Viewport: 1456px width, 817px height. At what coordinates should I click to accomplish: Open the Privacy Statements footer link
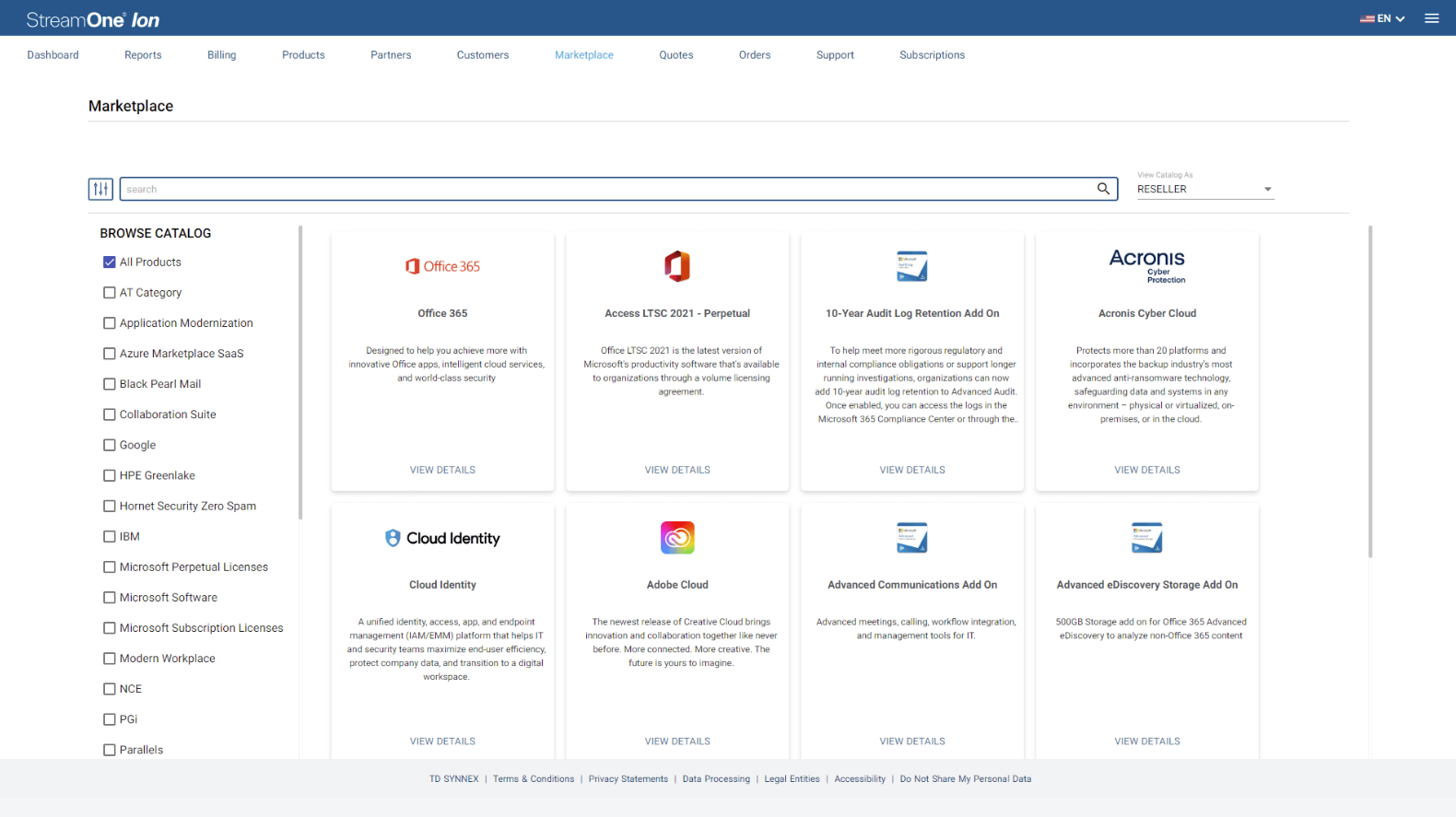pos(628,779)
